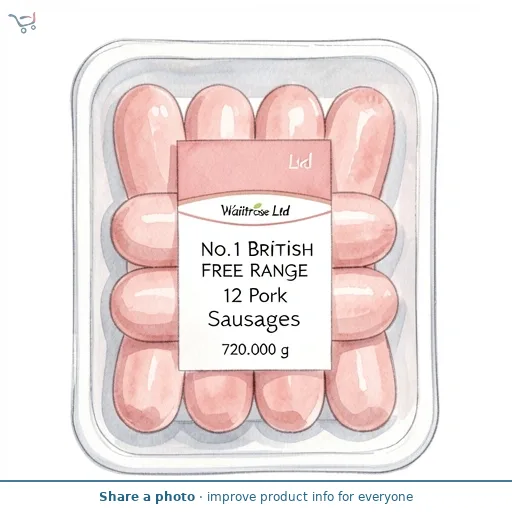
Task: Click the pink header band of label
Action: [254, 169]
